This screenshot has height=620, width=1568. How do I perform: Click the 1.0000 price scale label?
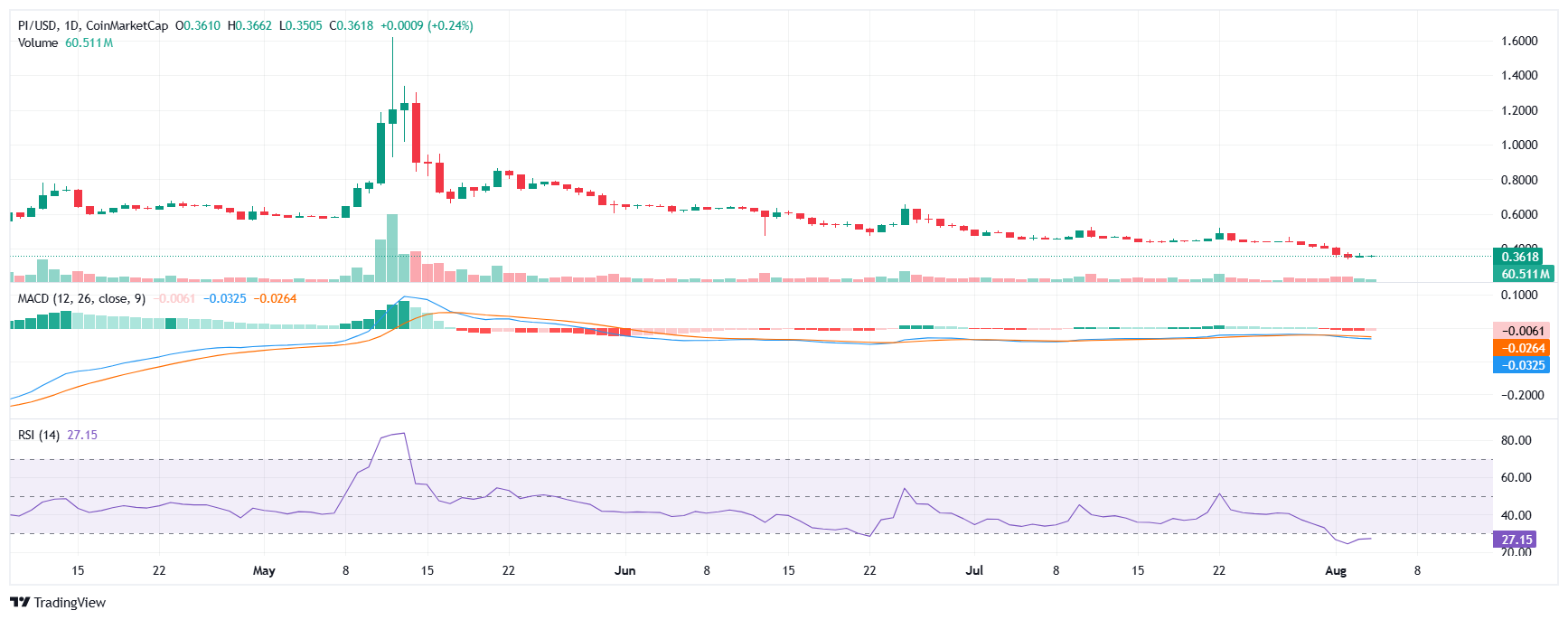click(1519, 145)
